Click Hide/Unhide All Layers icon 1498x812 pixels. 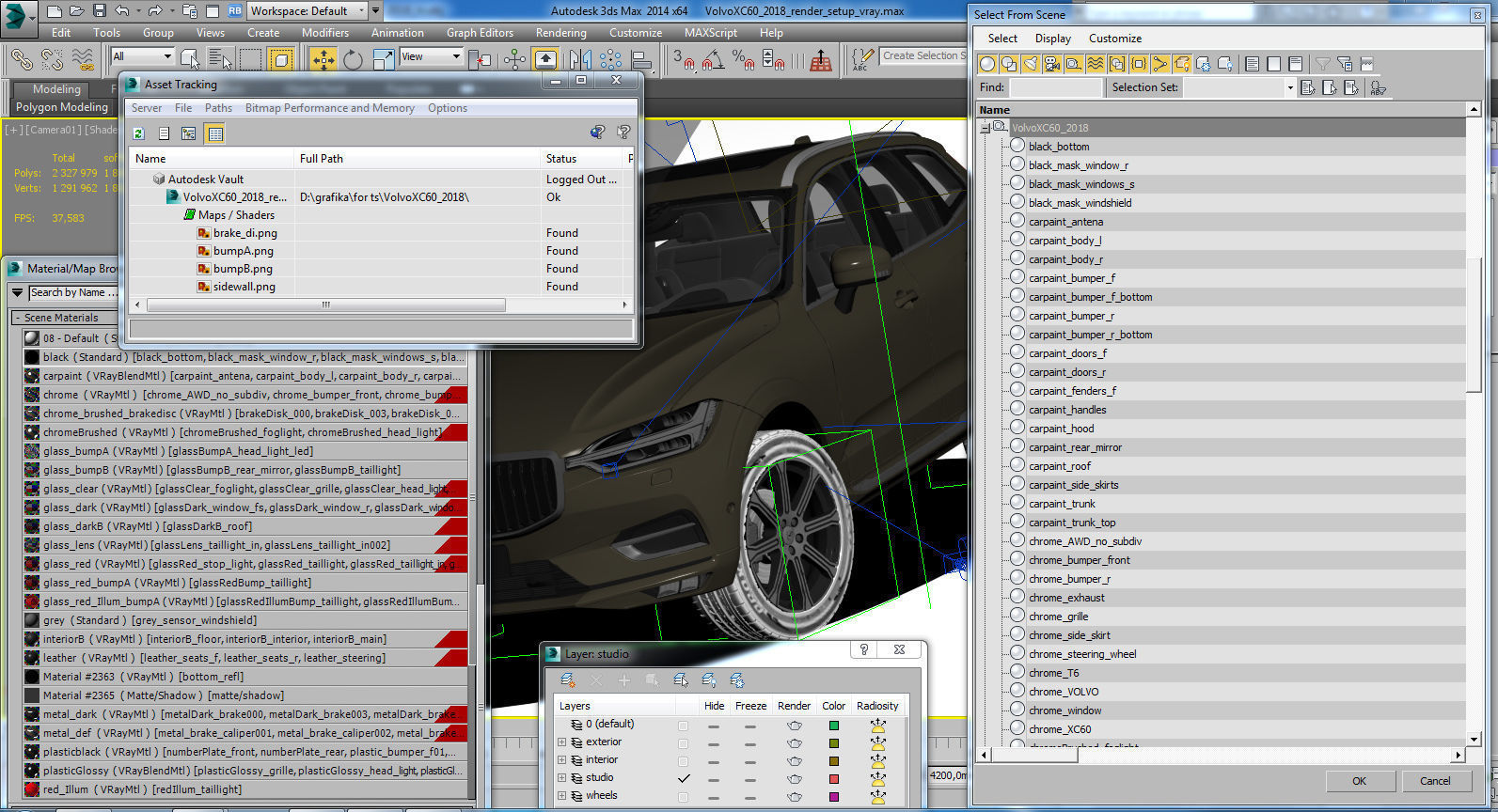click(709, 679)
